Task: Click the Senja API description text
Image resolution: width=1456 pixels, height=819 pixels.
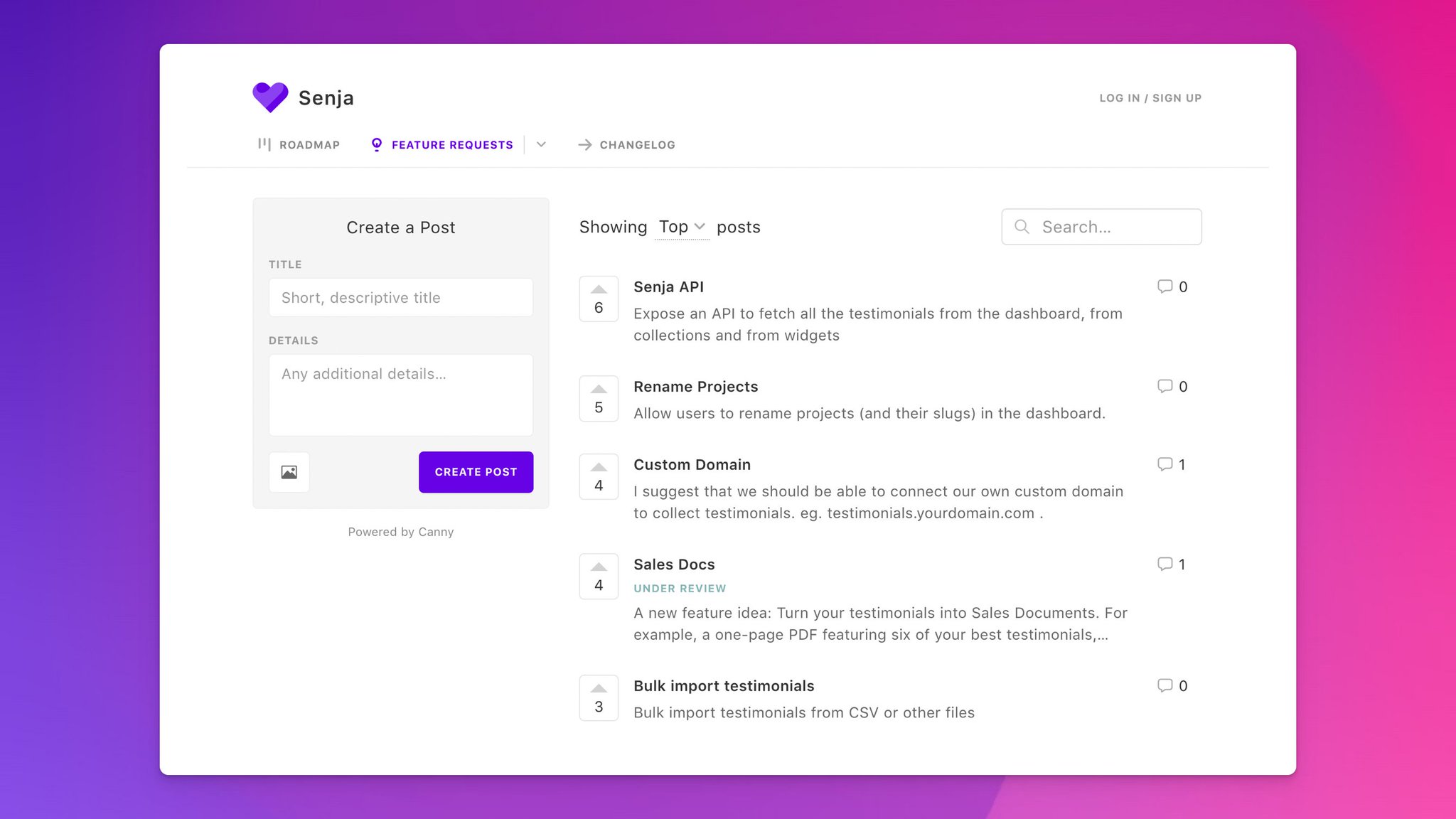Action: (878, 324)
